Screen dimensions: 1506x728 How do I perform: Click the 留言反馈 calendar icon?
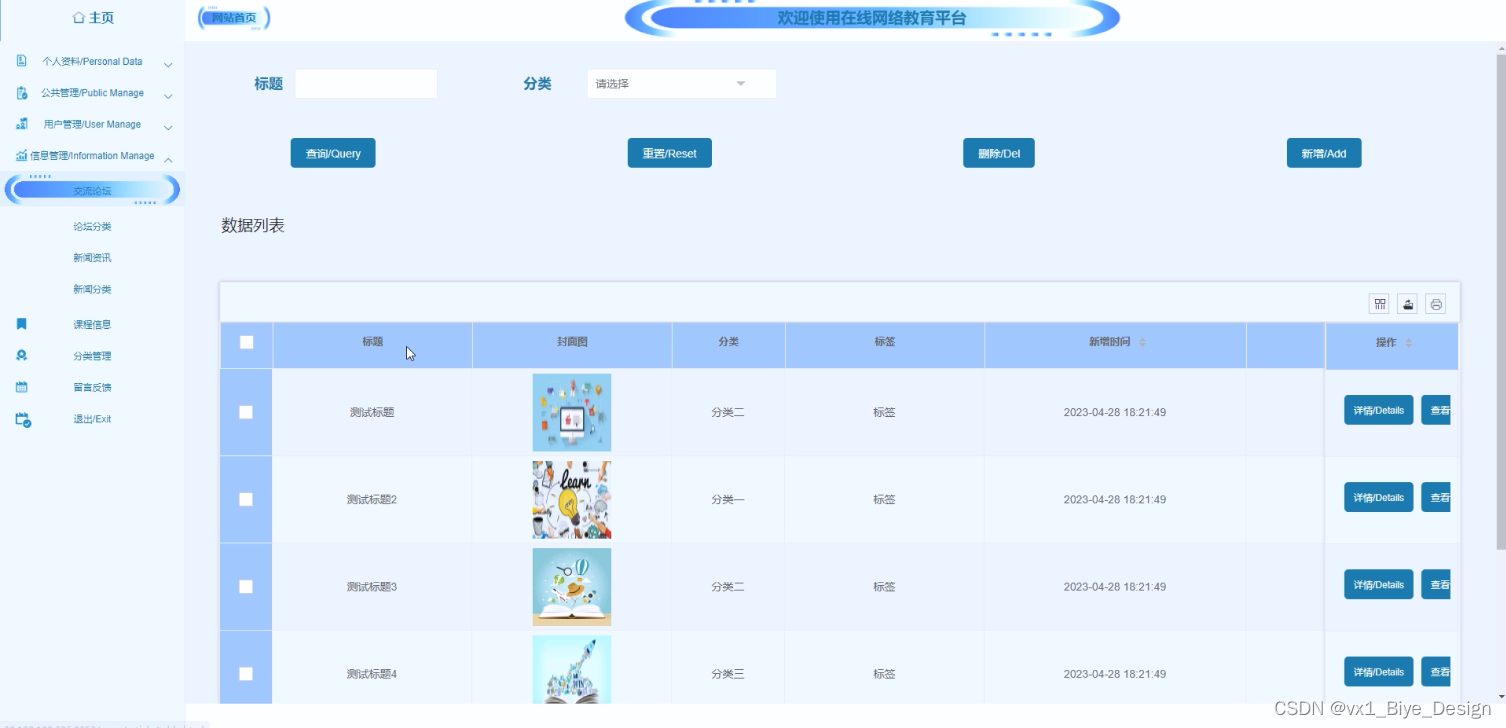tap(22, 387)
